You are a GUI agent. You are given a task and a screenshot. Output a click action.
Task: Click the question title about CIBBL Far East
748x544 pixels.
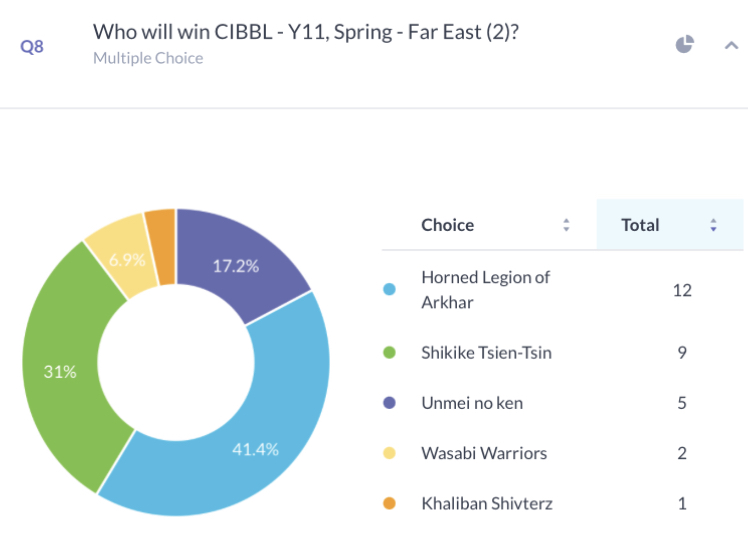click(x=305, y=32)
